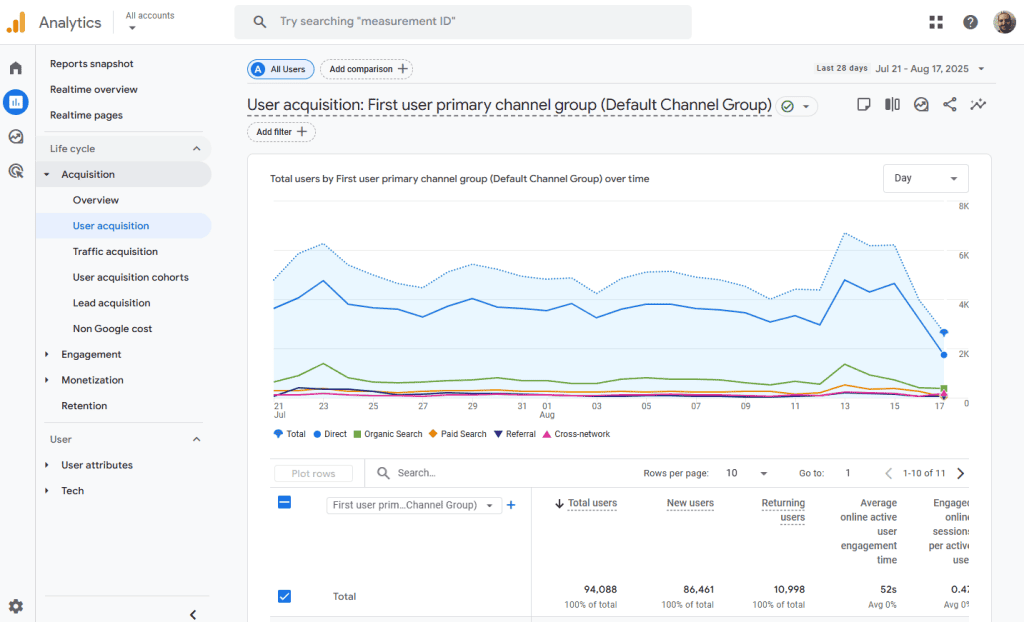The image size is (1024, 622).
Task: Open the Home icon in left rail
Action: pyautogui.click(x=16, y=68)
